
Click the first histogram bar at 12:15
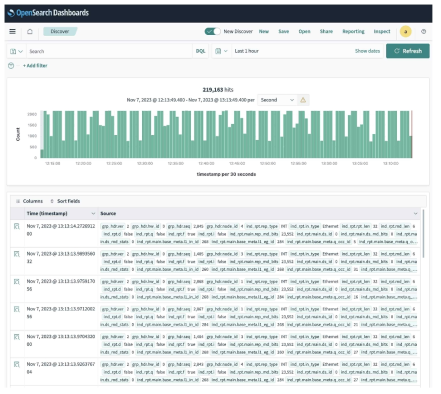(42, 154)
